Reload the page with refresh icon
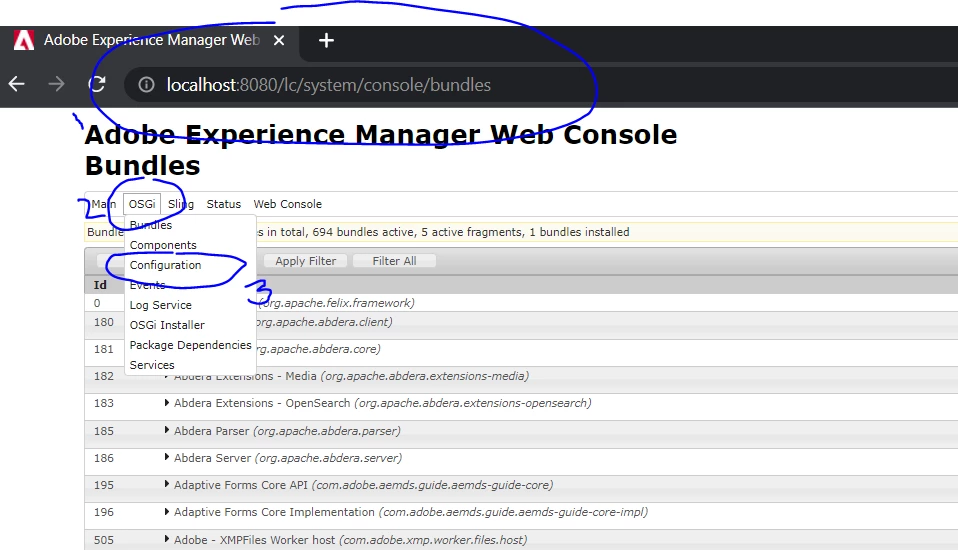This screenshot has height=550, width=958. 97,84
